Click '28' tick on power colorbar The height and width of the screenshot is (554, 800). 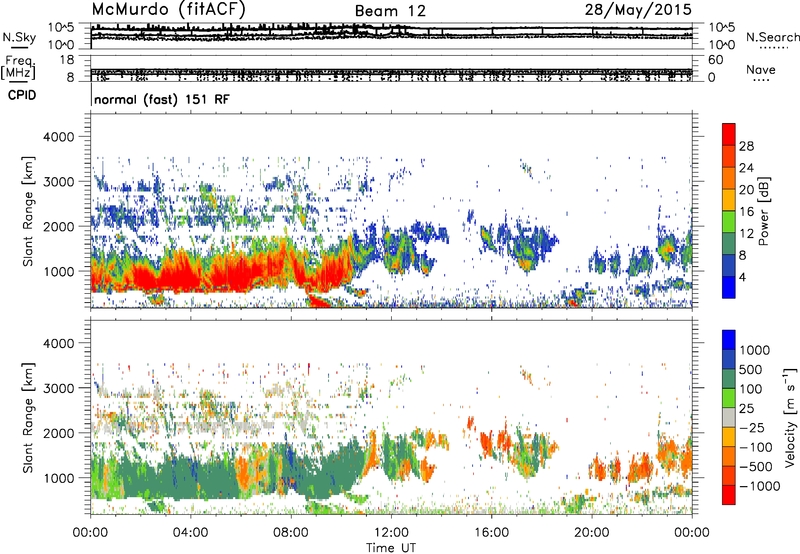coord(746,146)
